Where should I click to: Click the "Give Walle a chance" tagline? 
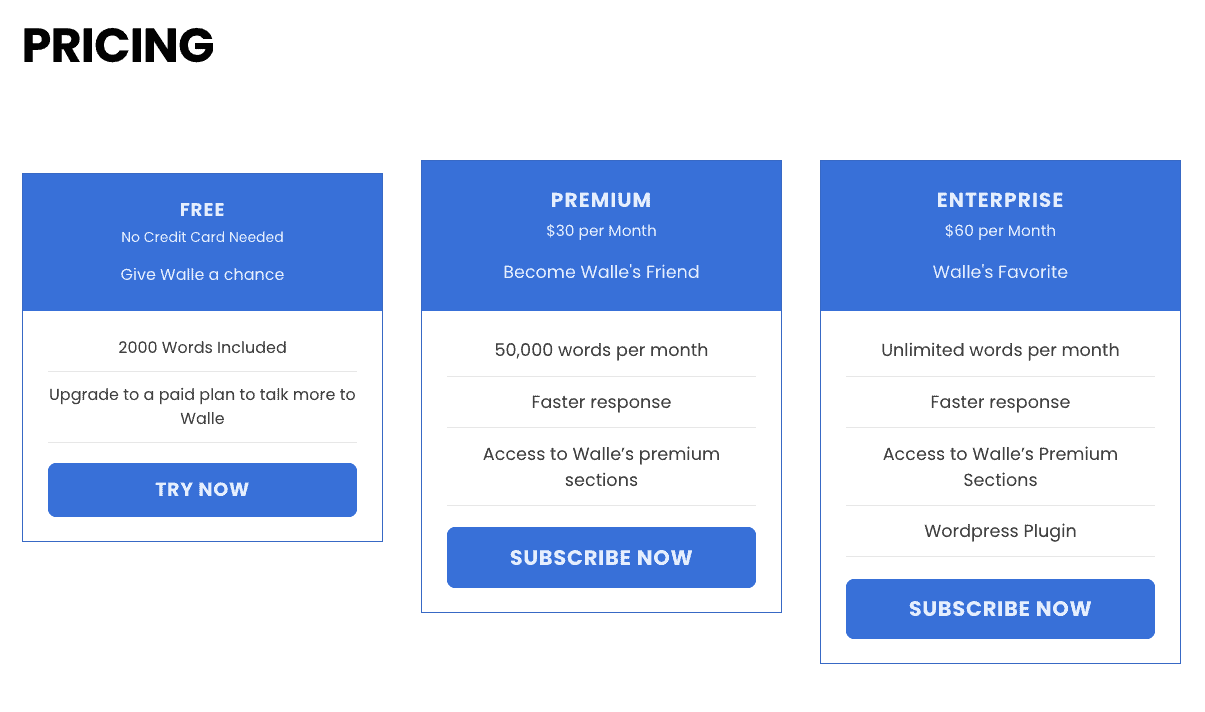[x=202, y=275]
